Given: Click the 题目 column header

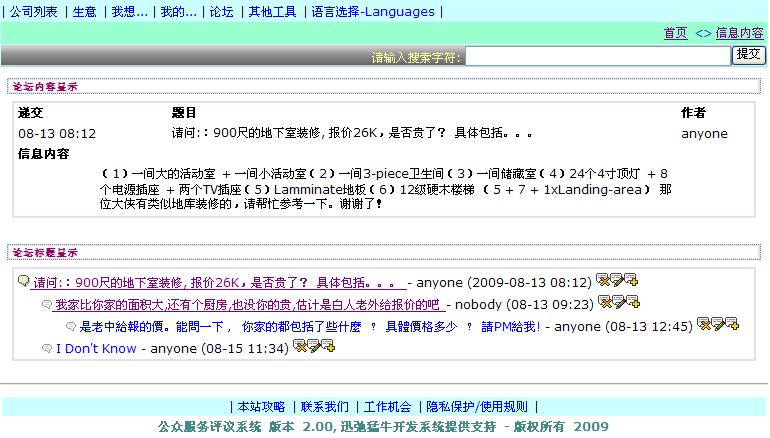Looking at the screenshot, I should click(x=184, y=113).
